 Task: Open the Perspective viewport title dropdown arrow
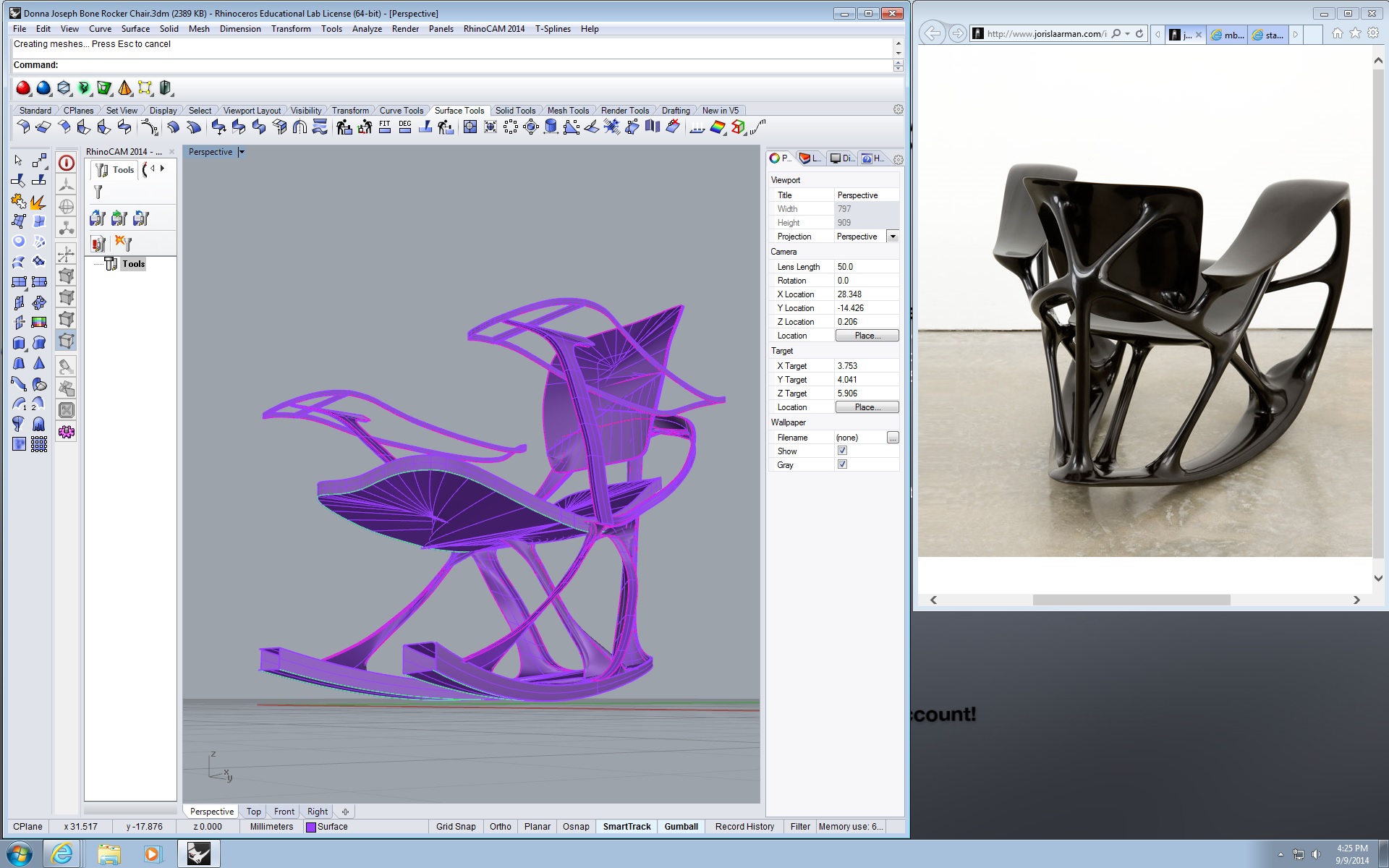[242, 152]
